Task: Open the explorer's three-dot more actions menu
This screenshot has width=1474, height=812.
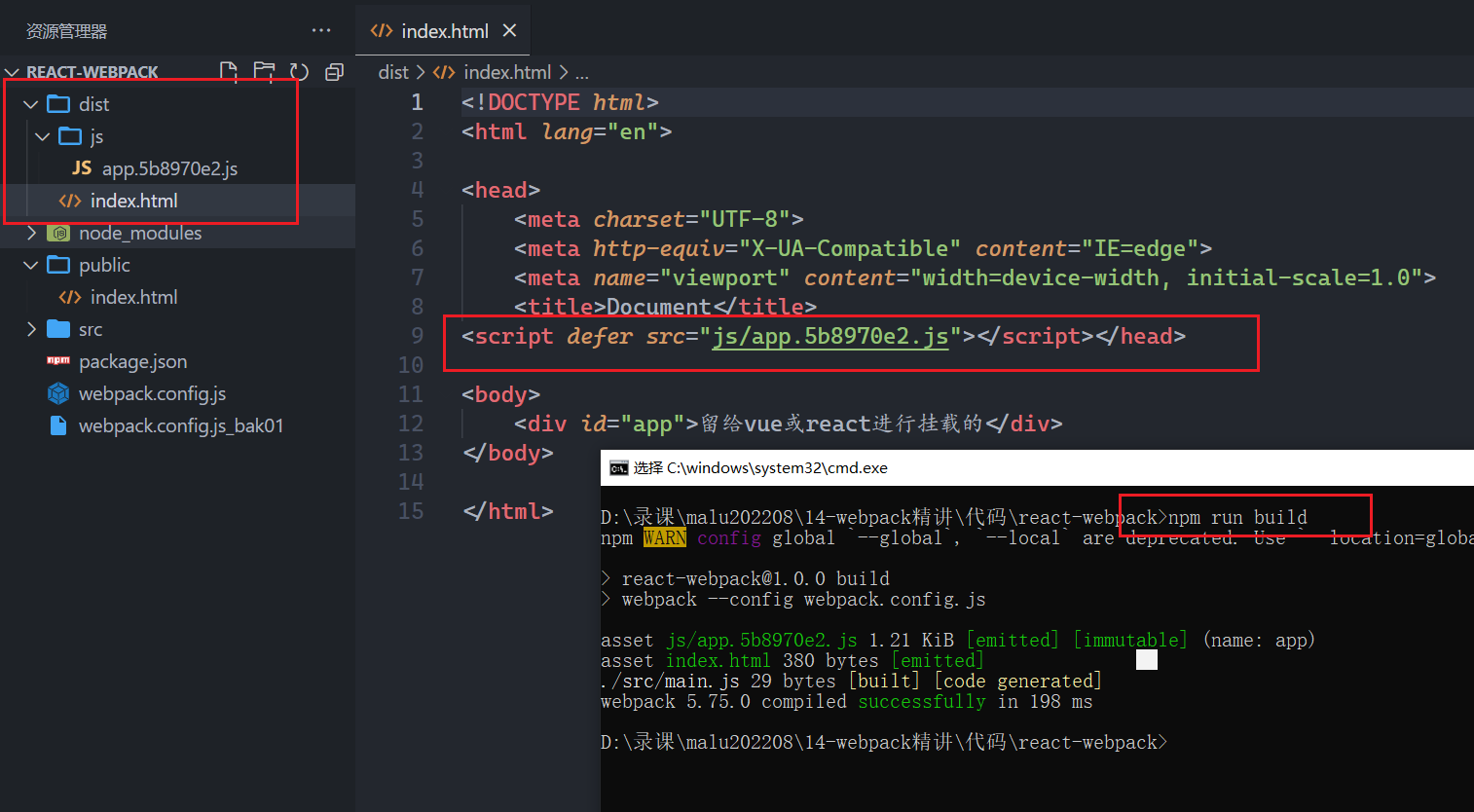Action: tap(321, 30)
